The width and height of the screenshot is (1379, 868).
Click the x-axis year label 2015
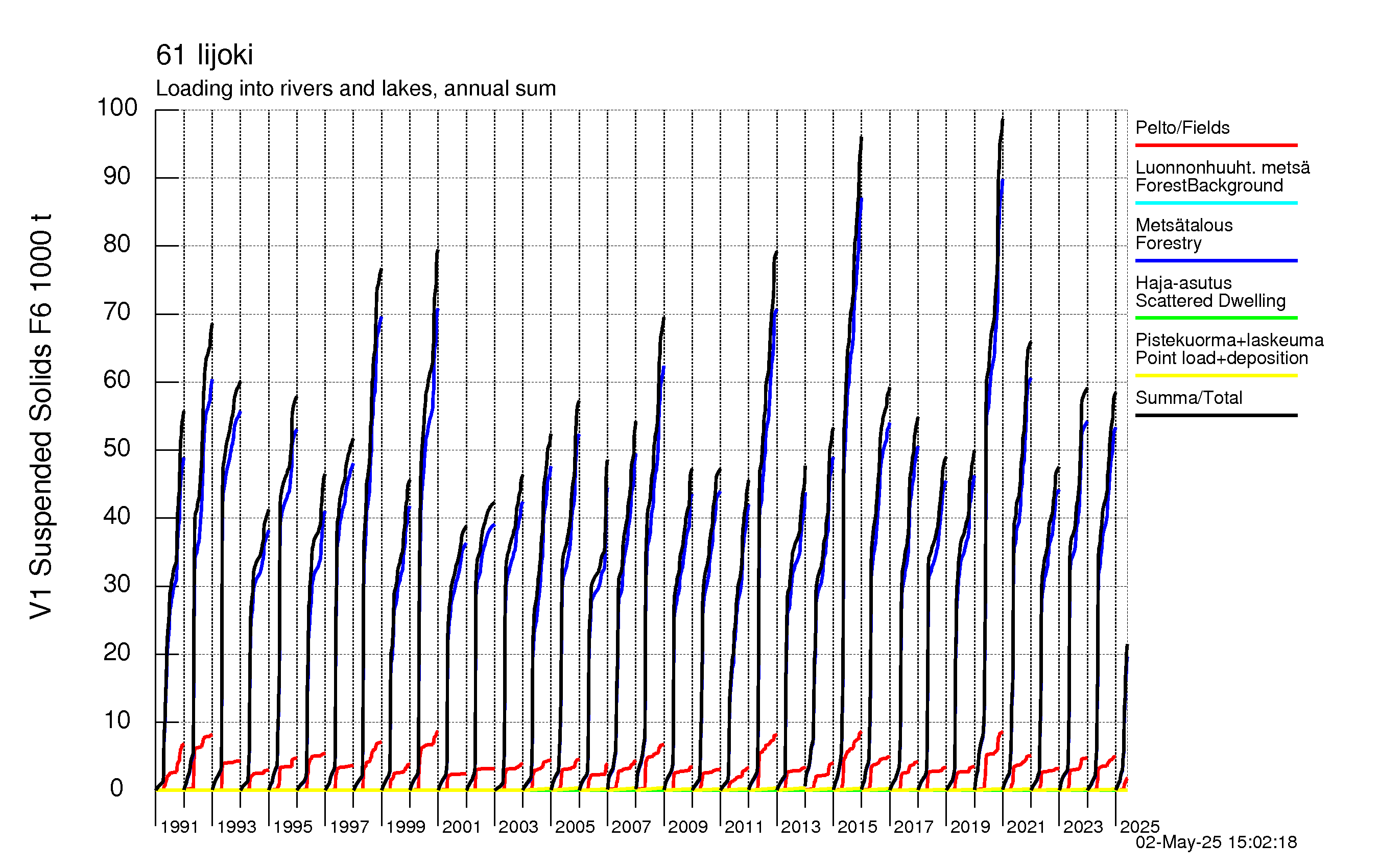click(858, 827)
